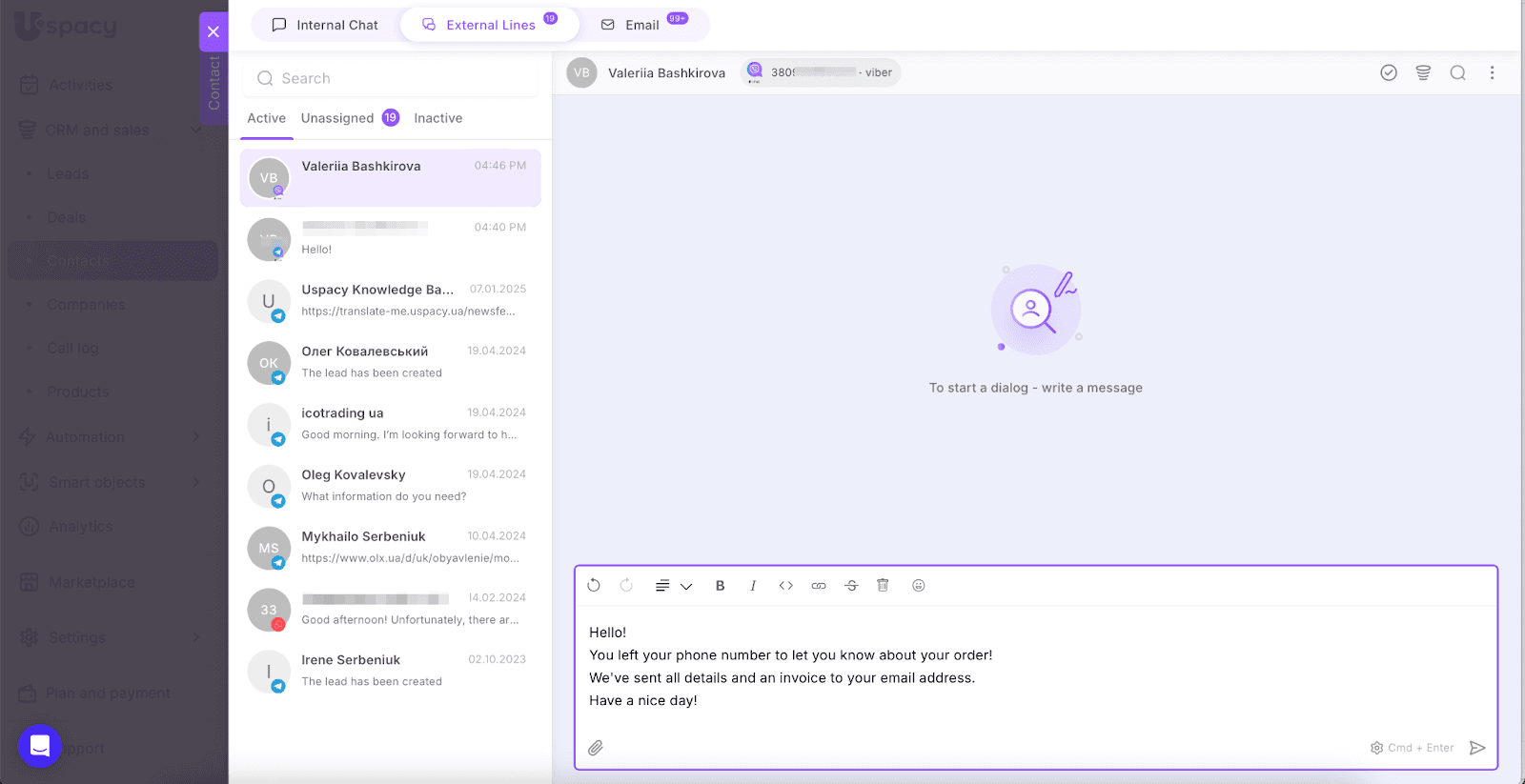Open the three-dot chat options menu
Image resolution: width=1525 pixels, height=784 pixels.
tap(1492, 72)
